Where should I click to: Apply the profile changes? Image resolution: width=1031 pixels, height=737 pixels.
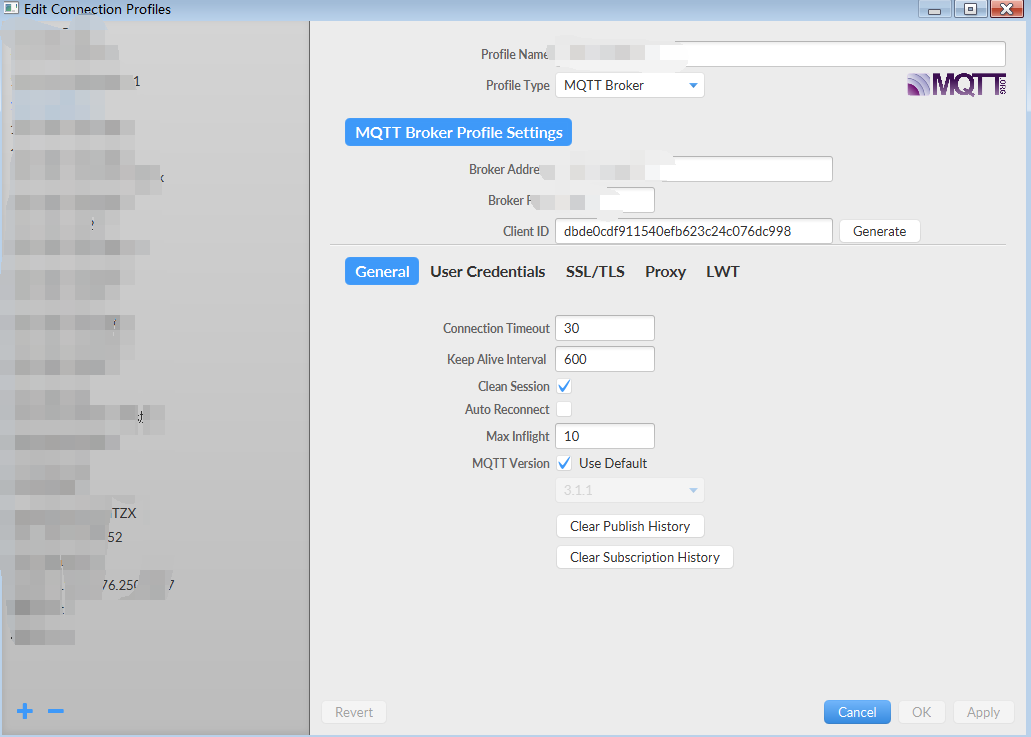[983, 711]
